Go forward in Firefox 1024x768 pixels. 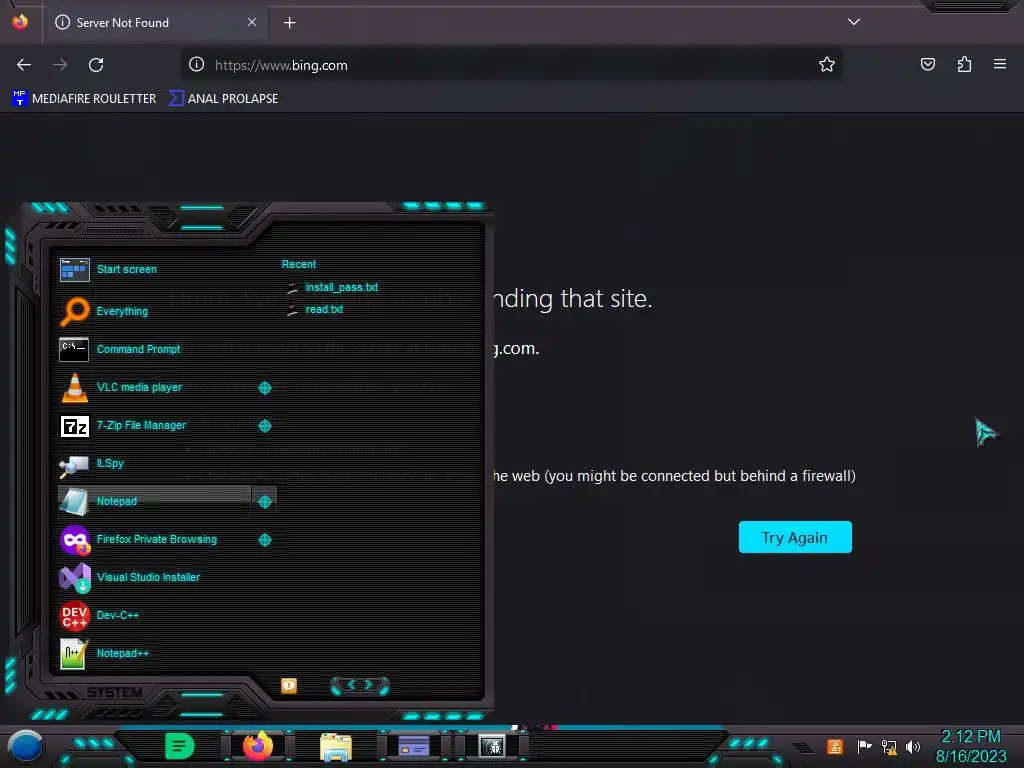tap(60, 65)
